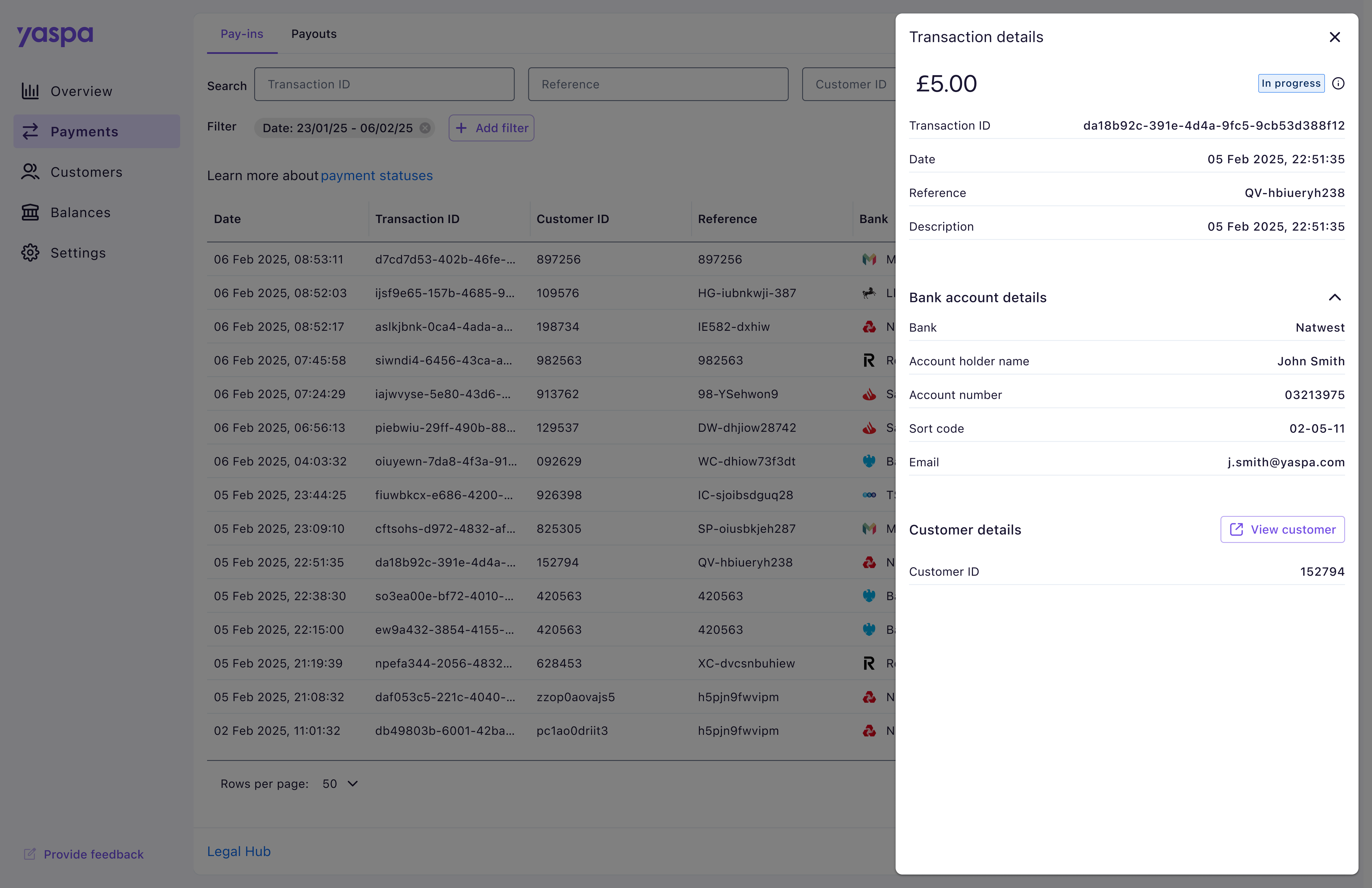
Task: Click the Add filter button
Action: pos(491,128)
